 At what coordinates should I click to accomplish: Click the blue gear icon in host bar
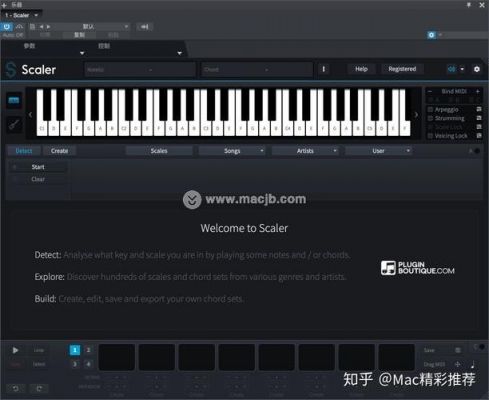431,35
